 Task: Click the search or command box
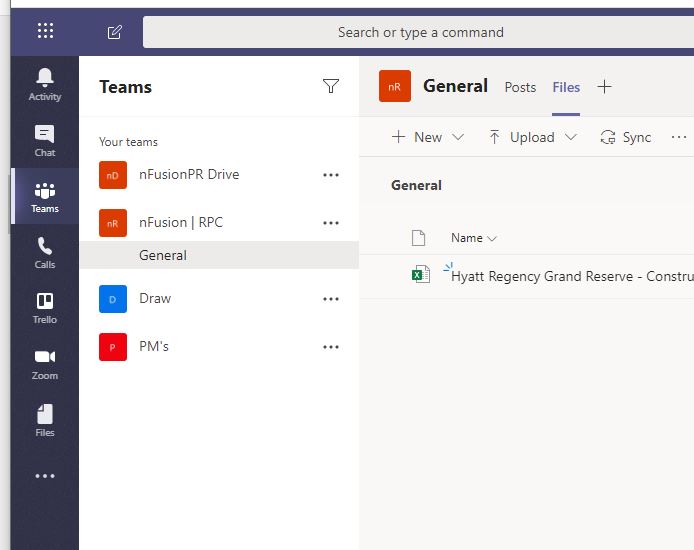(x=418, y=32)
